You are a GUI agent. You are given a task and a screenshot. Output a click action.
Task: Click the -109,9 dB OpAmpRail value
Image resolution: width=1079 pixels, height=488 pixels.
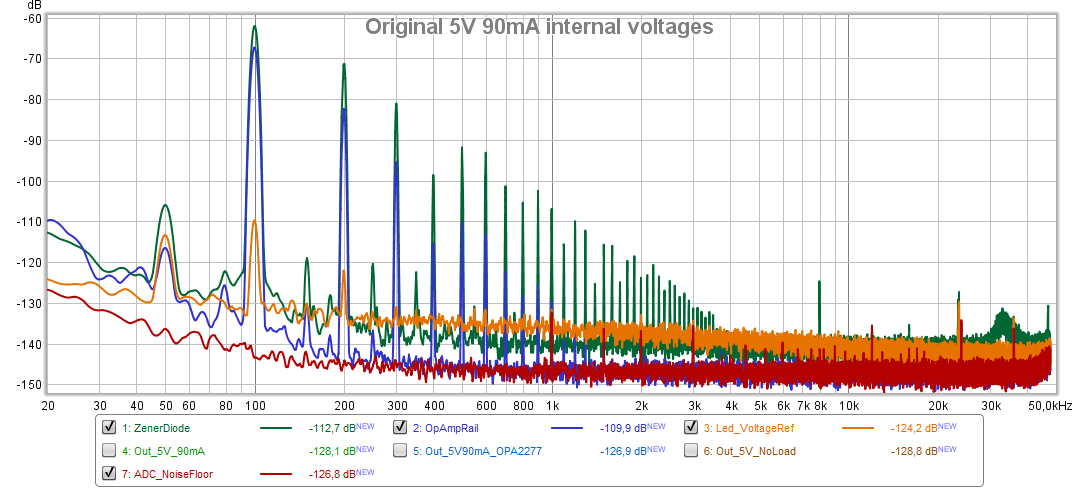[x=623, y=428]
